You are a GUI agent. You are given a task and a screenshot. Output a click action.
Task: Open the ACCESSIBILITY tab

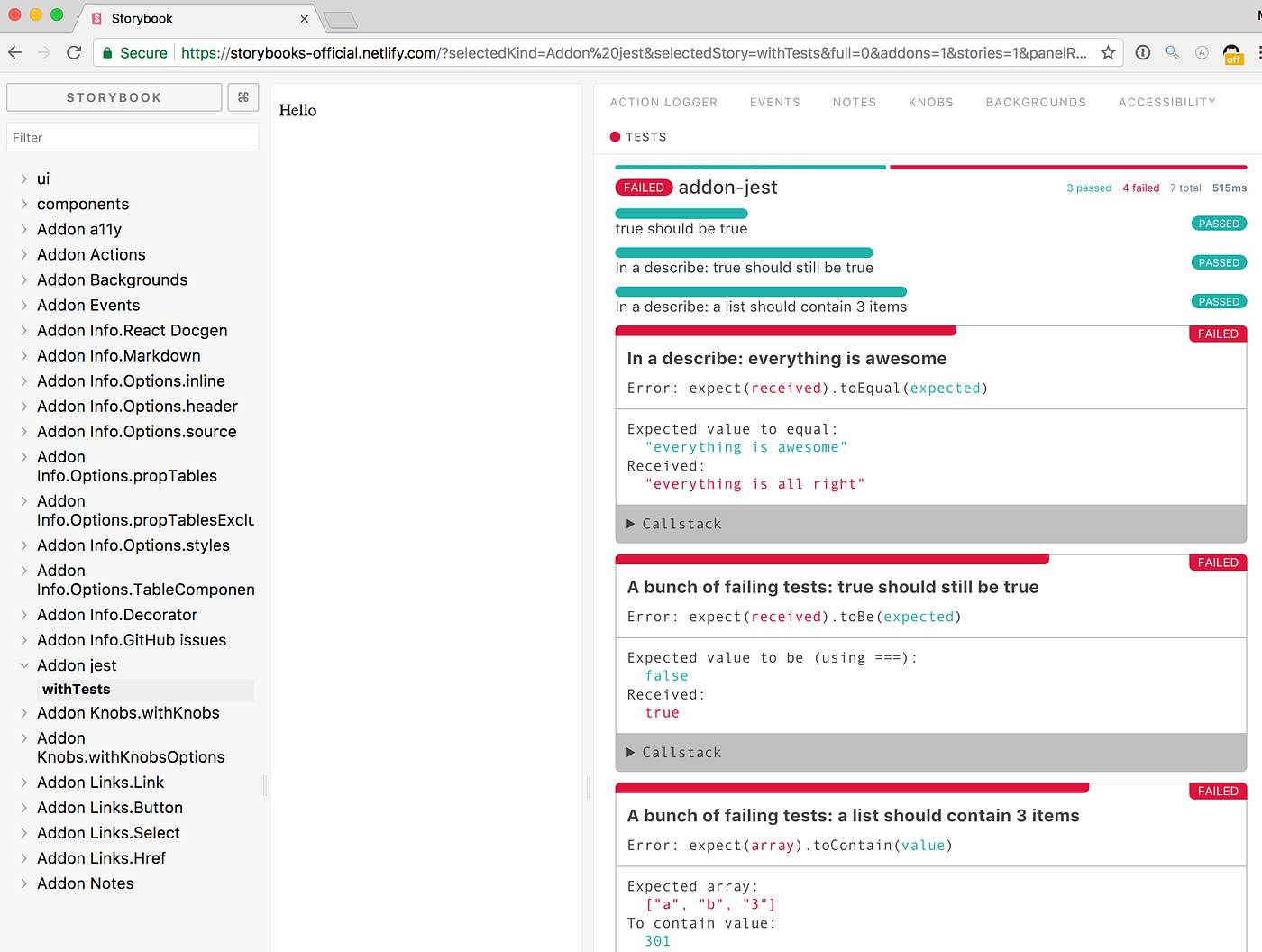click(x=1166, y=102)
